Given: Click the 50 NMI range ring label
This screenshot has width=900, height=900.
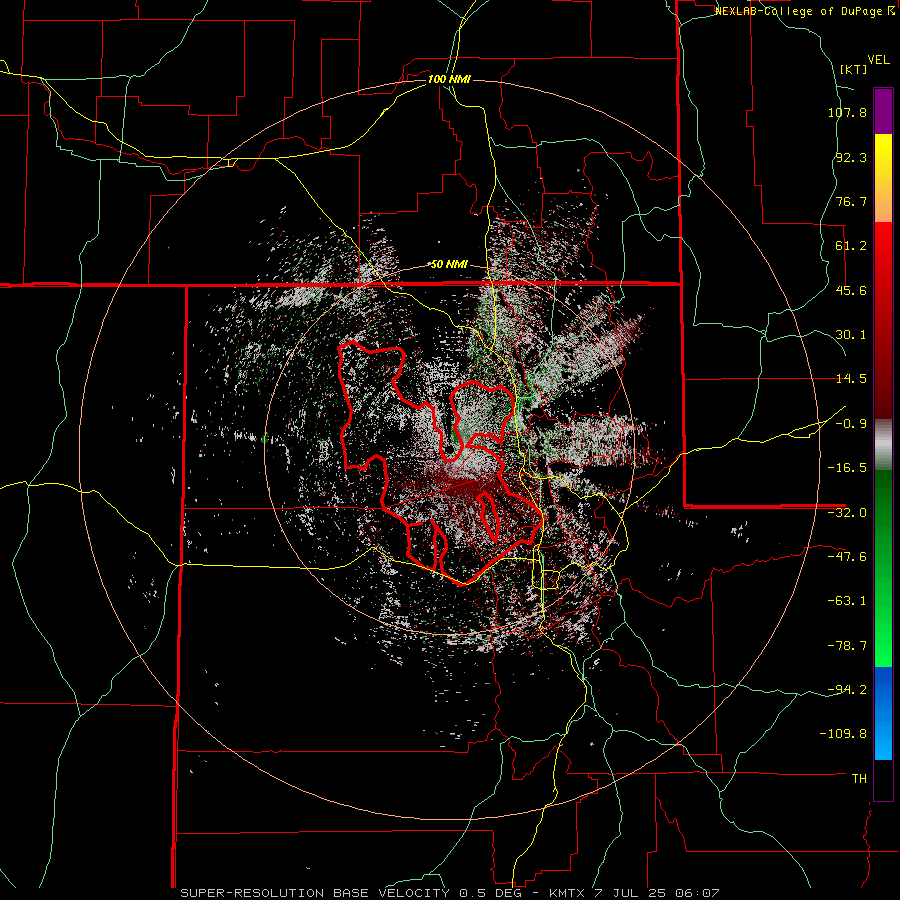Looking at the screenshot, I should pyautogui.click(x=449, y=264).
